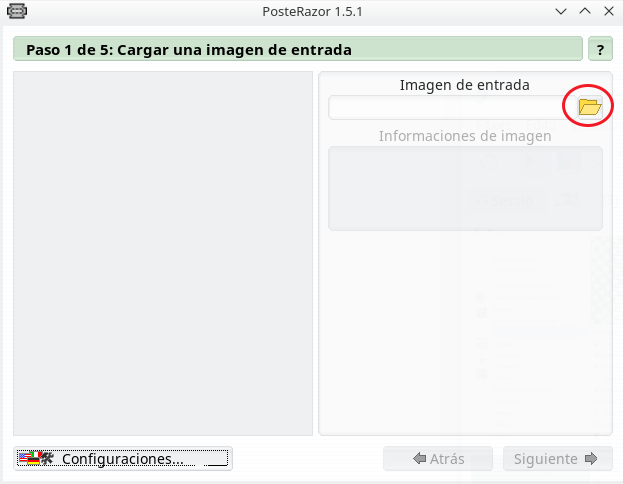
Task: Click the question mark help button
Action: click(x=600, y=49)
